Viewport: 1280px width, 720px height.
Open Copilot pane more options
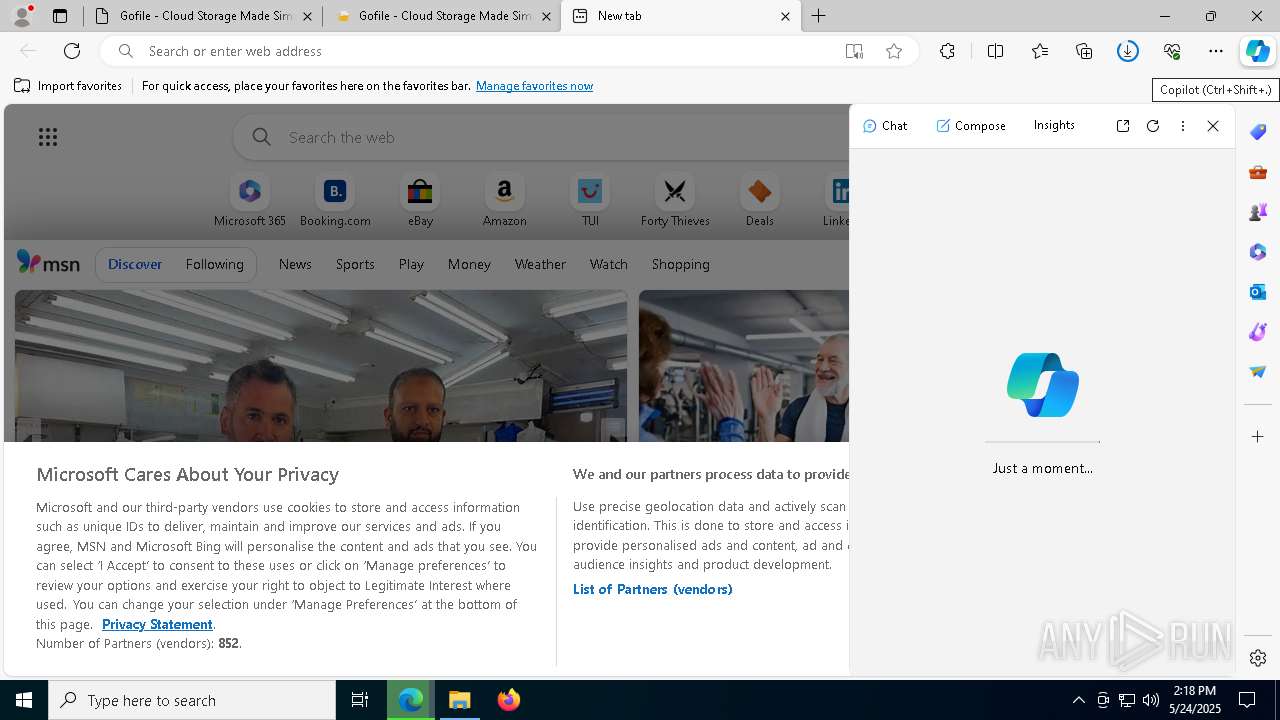[x=1183, y=126]
